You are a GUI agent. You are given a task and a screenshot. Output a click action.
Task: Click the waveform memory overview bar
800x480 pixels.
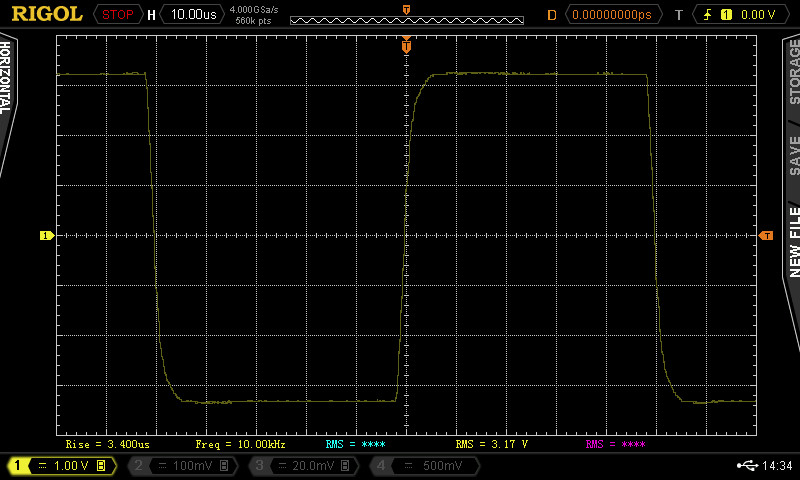coord(406,19)
